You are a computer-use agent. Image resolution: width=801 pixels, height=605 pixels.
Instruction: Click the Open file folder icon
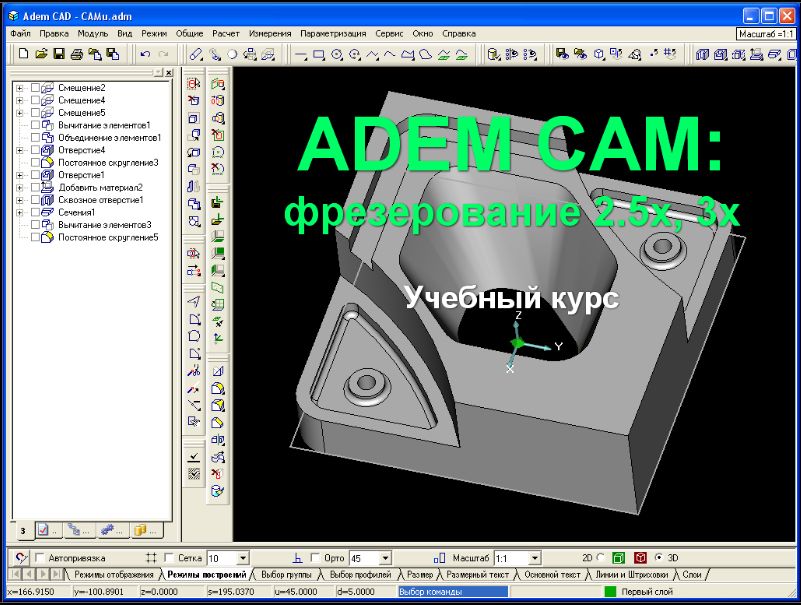41,54
